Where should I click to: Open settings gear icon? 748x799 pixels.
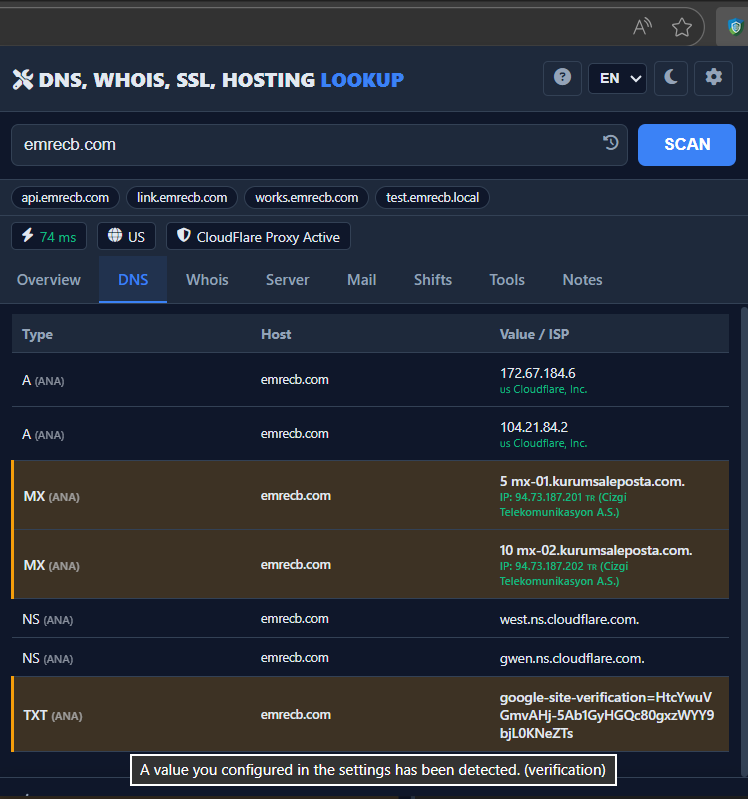[713, 78]
